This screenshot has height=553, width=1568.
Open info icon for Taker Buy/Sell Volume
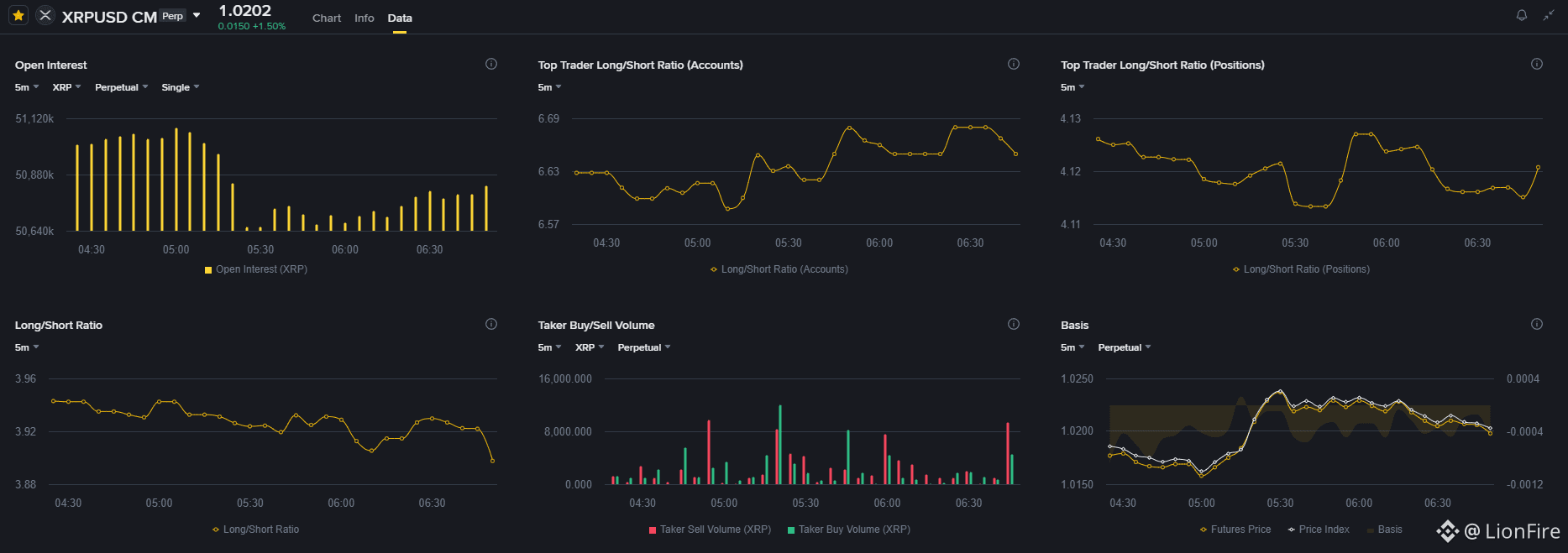click(x=1014, y=324)
